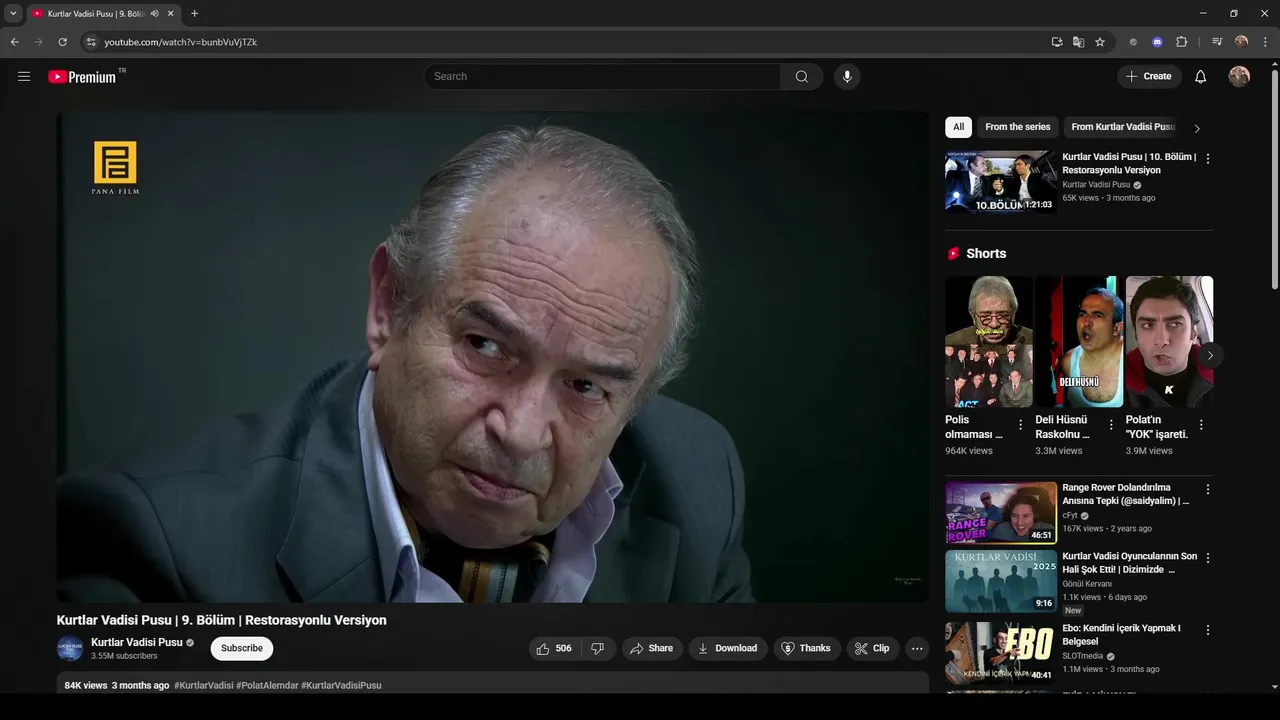1280x720 pixels.
Task: Install app icon in address bar
Action: tap(1057, 42)
